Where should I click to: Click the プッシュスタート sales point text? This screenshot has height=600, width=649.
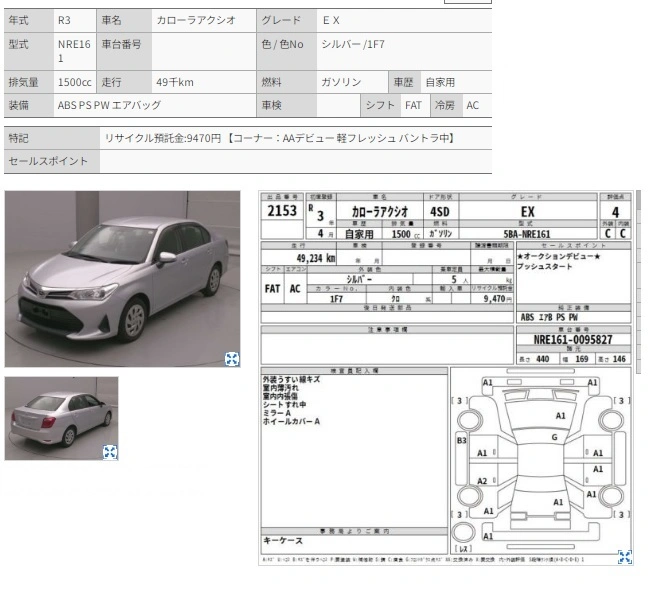(x=544, y=267)
